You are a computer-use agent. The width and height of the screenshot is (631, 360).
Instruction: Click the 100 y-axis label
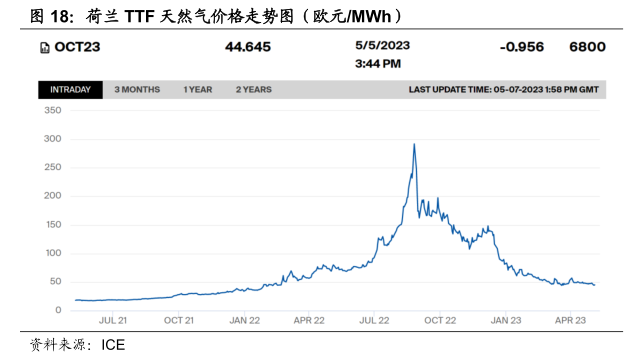(54, 253)
